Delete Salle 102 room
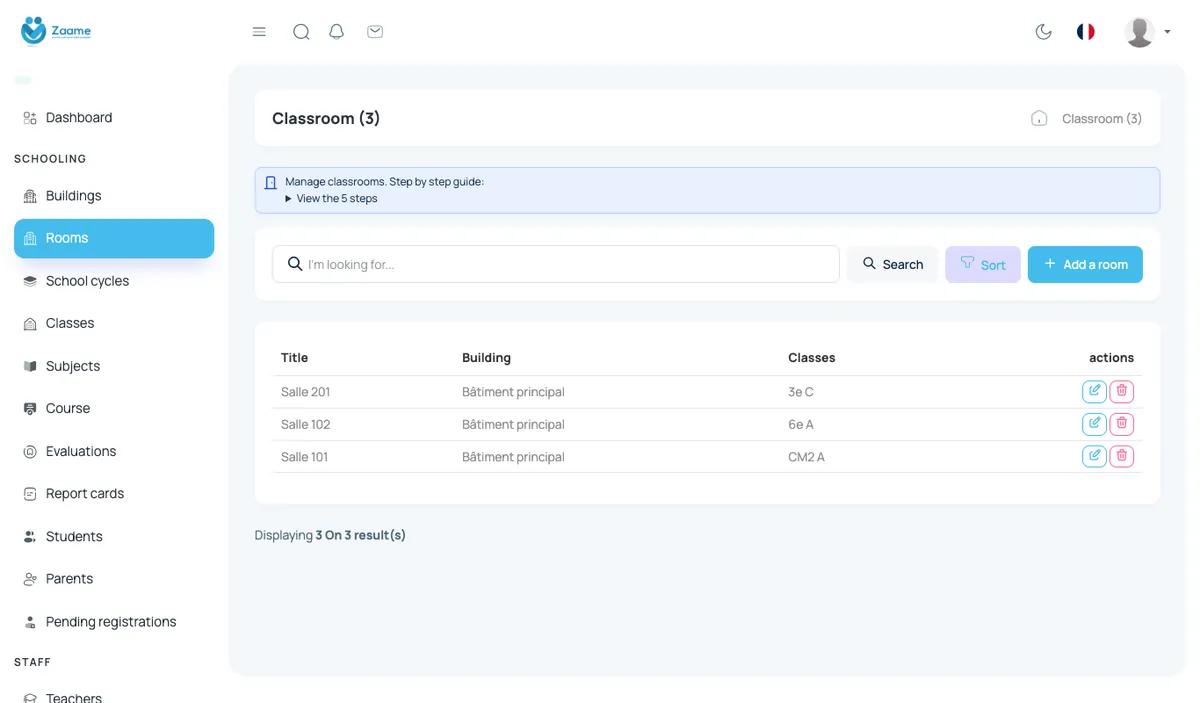The image size is (1200, 703). (x=1122, y=424)
